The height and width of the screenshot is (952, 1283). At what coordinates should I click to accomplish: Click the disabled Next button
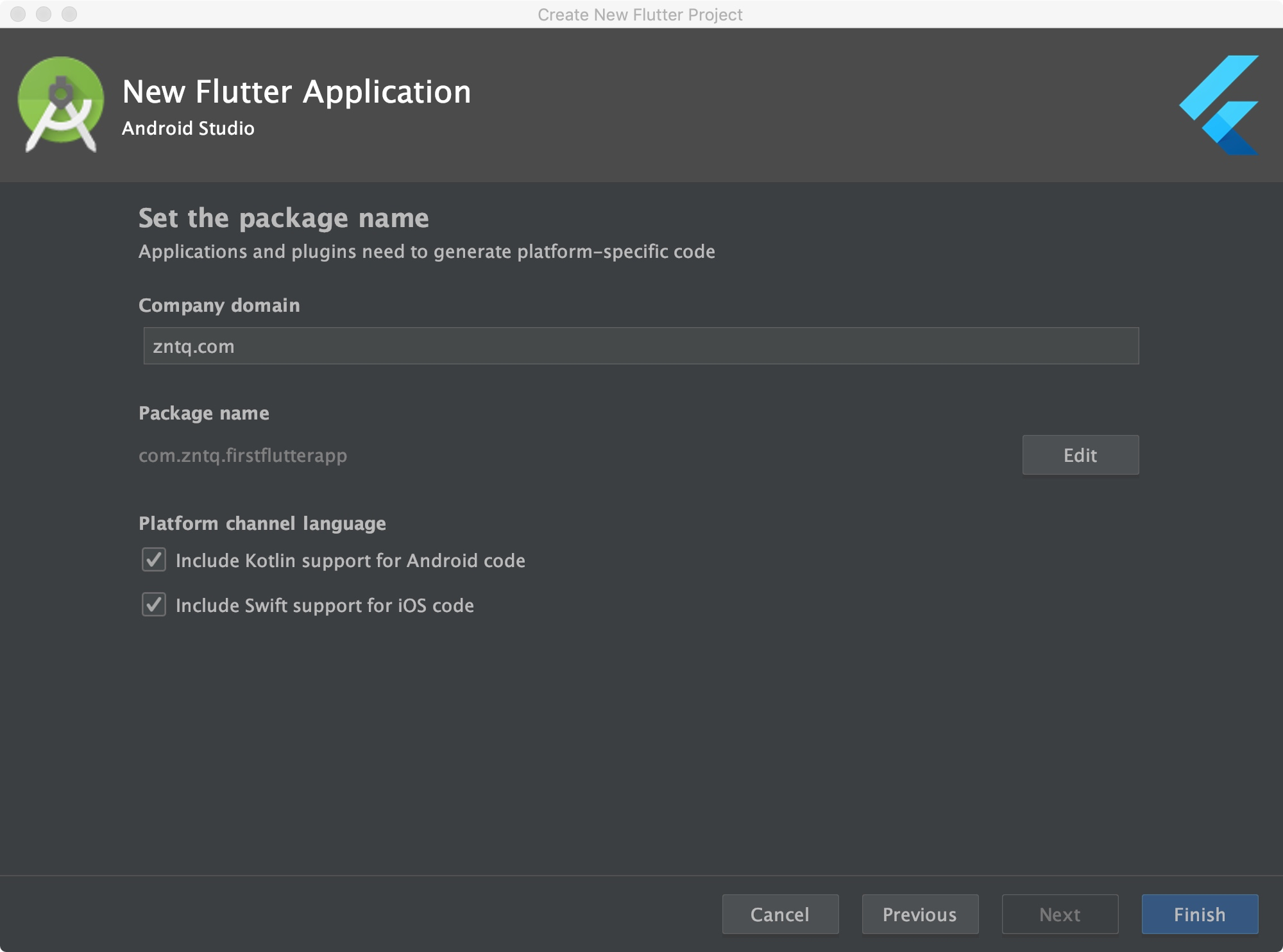pyautogui.click(x=1060, y=914)
